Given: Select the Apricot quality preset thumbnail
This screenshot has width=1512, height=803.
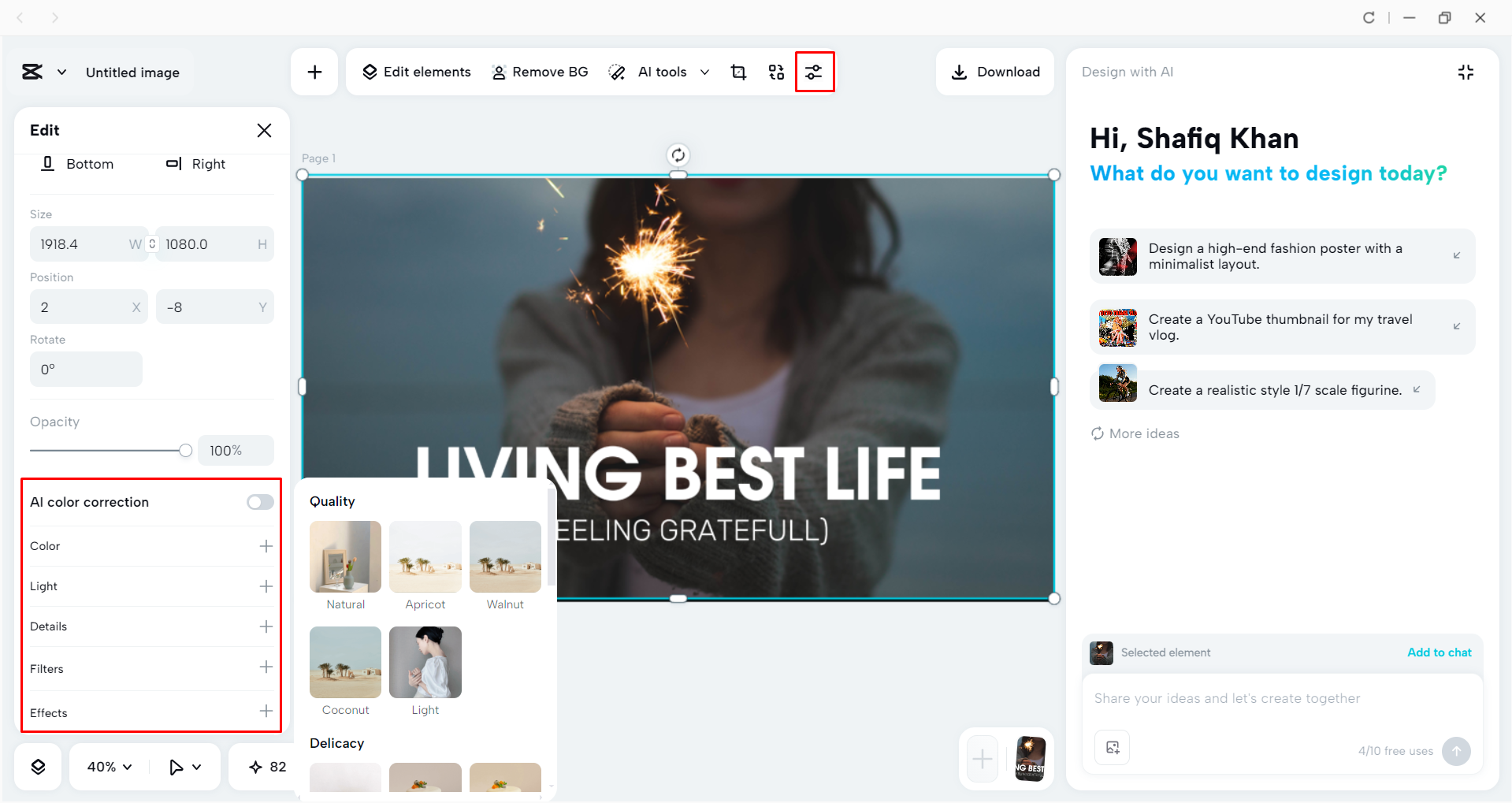Looking at the screenshot, I should (x=425, y=556).
